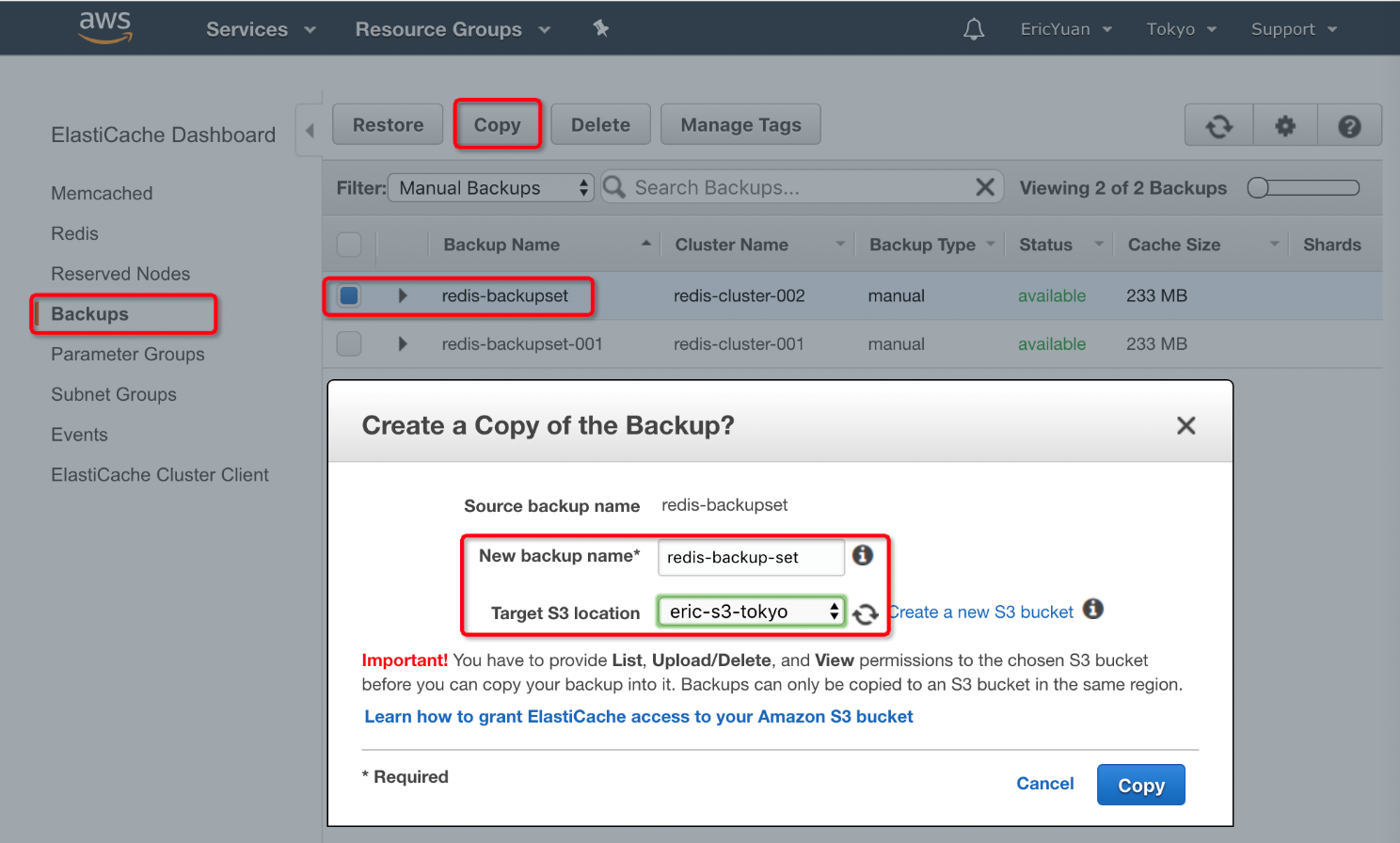Click the pin shortcut icon in header

601,29
